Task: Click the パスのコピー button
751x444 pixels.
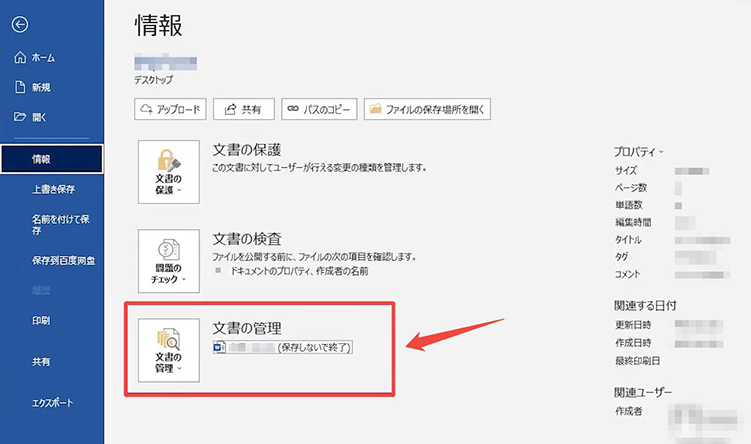Action: click(319, 109)
